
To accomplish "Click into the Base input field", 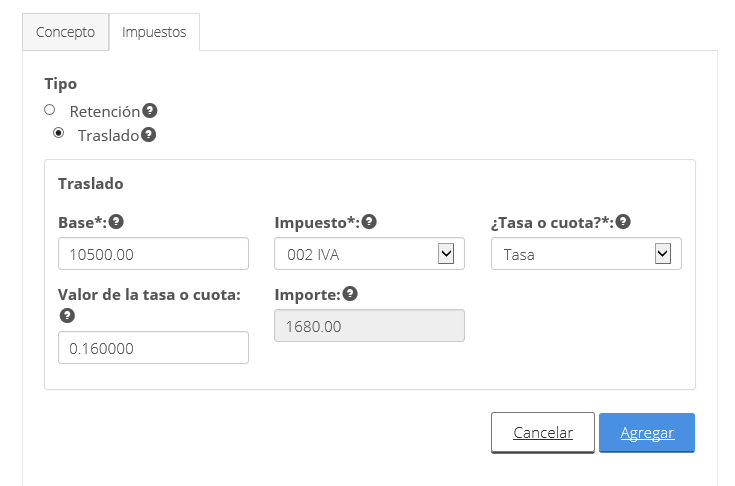I will (153, 254).
